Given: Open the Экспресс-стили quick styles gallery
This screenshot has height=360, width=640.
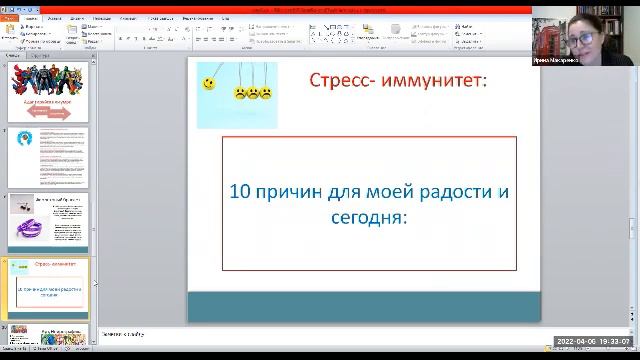Looking at the screenshot, I should point(395,33).
